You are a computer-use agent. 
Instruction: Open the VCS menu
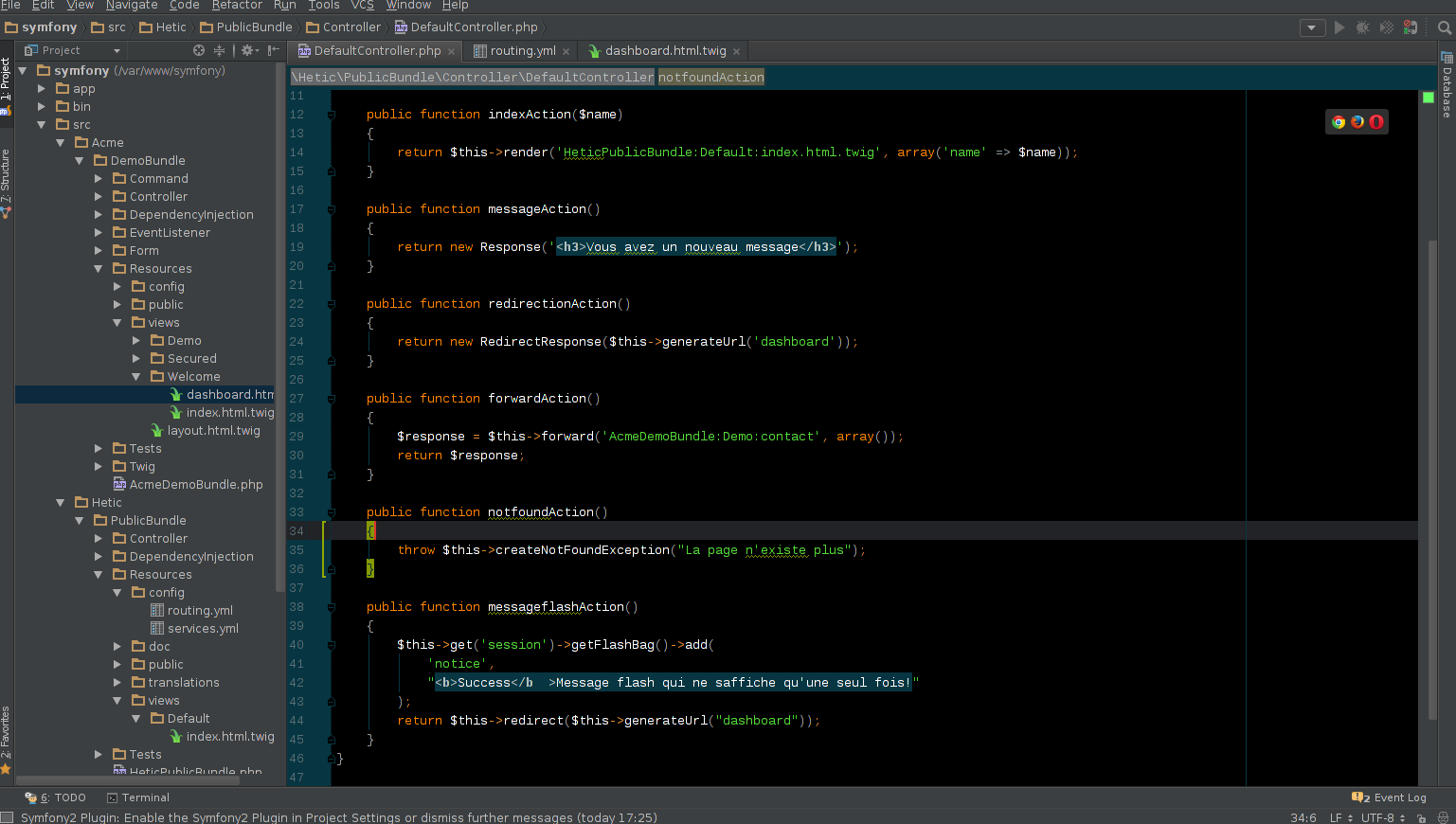pos(363,5)
